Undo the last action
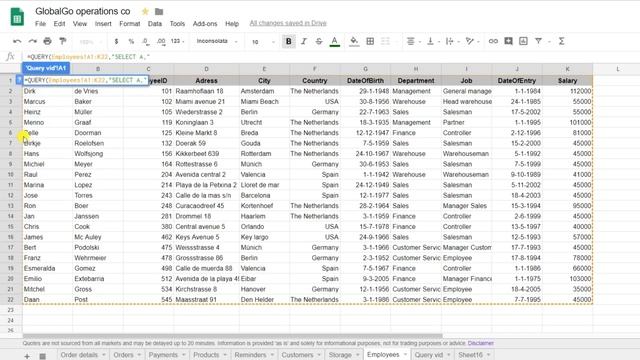Image resolution: width=640 pixels, height=360 pixels. (17, 41)
